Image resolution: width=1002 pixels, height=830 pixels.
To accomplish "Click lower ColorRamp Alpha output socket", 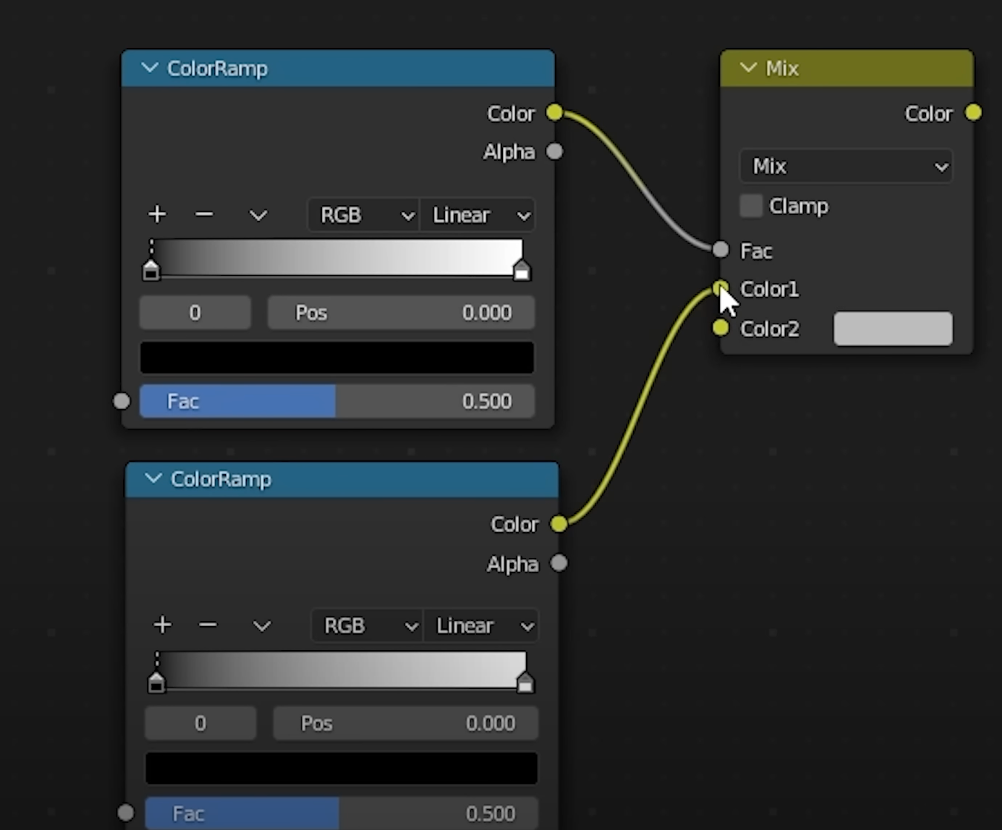I will click(x=559, y=564).
